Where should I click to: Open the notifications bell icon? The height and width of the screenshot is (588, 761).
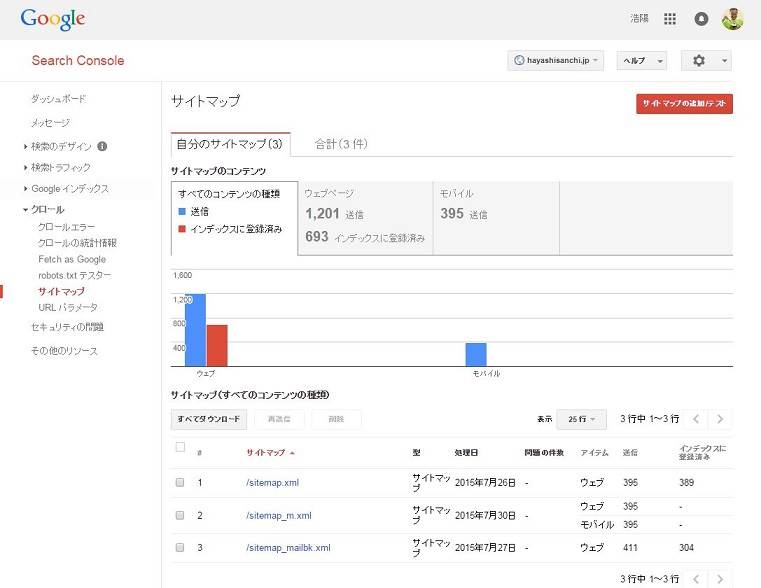(x=701, y=19)
